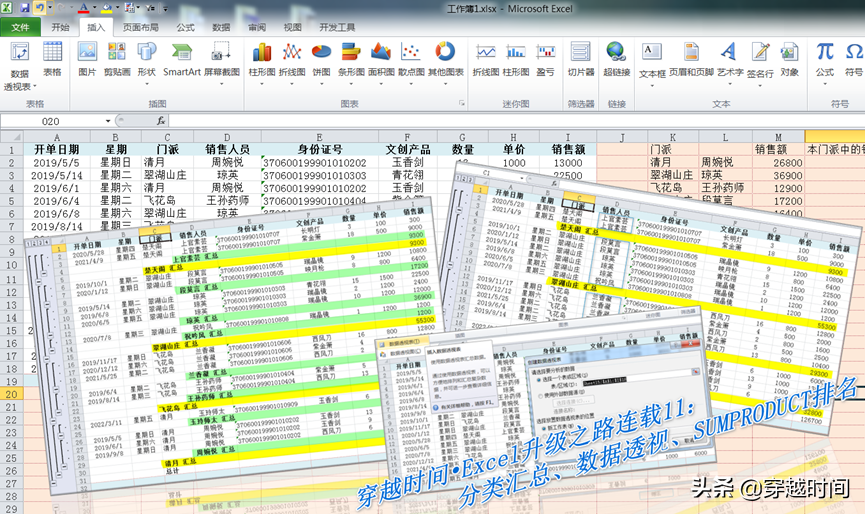
Task: Select the 周婉悦 cell in column L
Action: (725, 162)
